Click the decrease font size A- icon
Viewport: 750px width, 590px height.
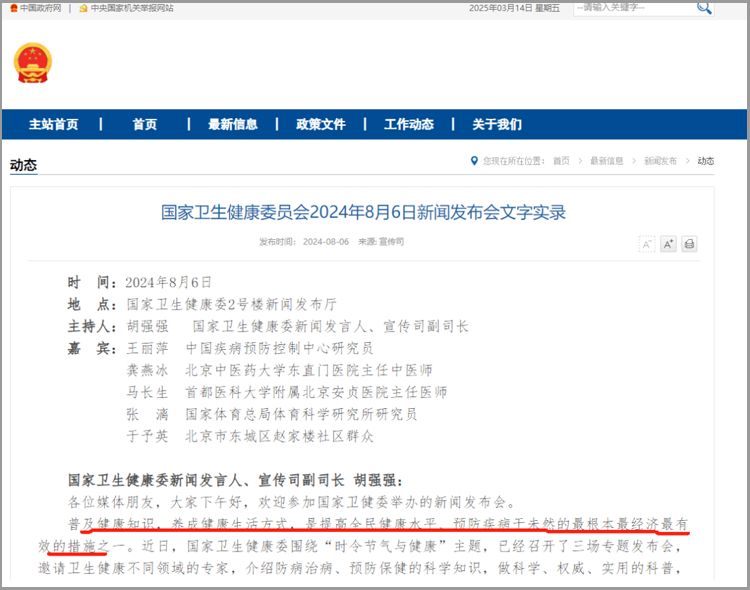pyautogui.click(x=647, y=244)
